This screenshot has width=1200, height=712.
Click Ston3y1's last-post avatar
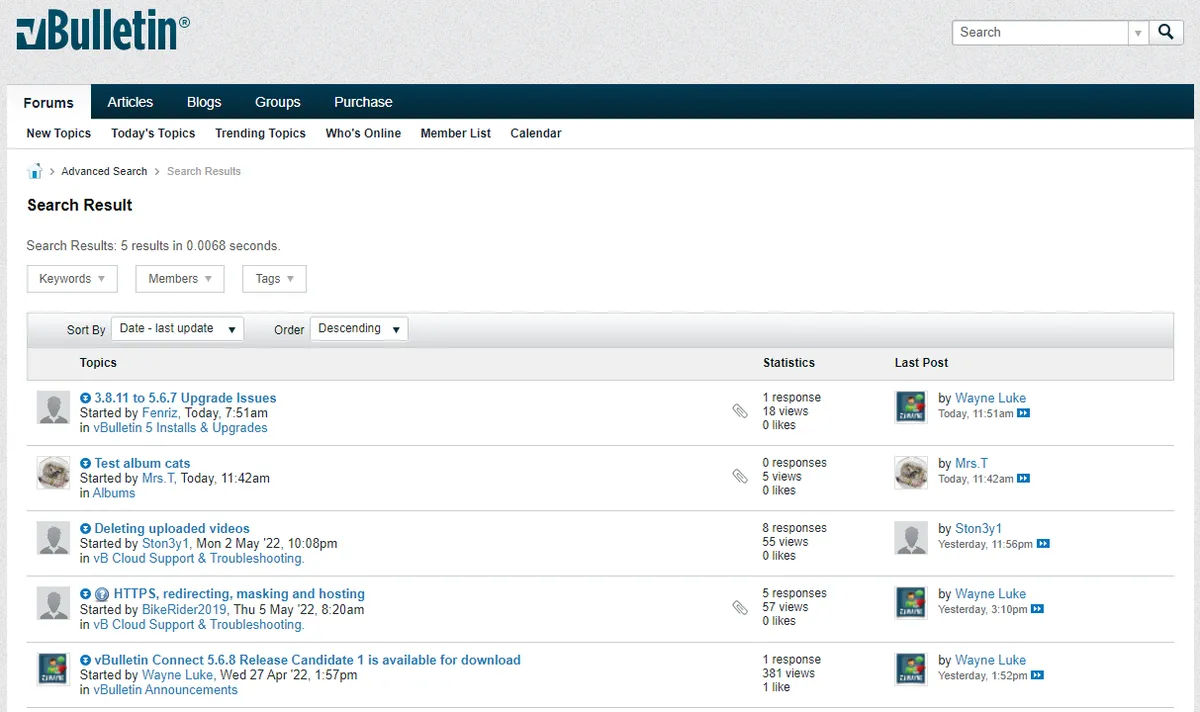pyautogui.click(x=911, y=538)
